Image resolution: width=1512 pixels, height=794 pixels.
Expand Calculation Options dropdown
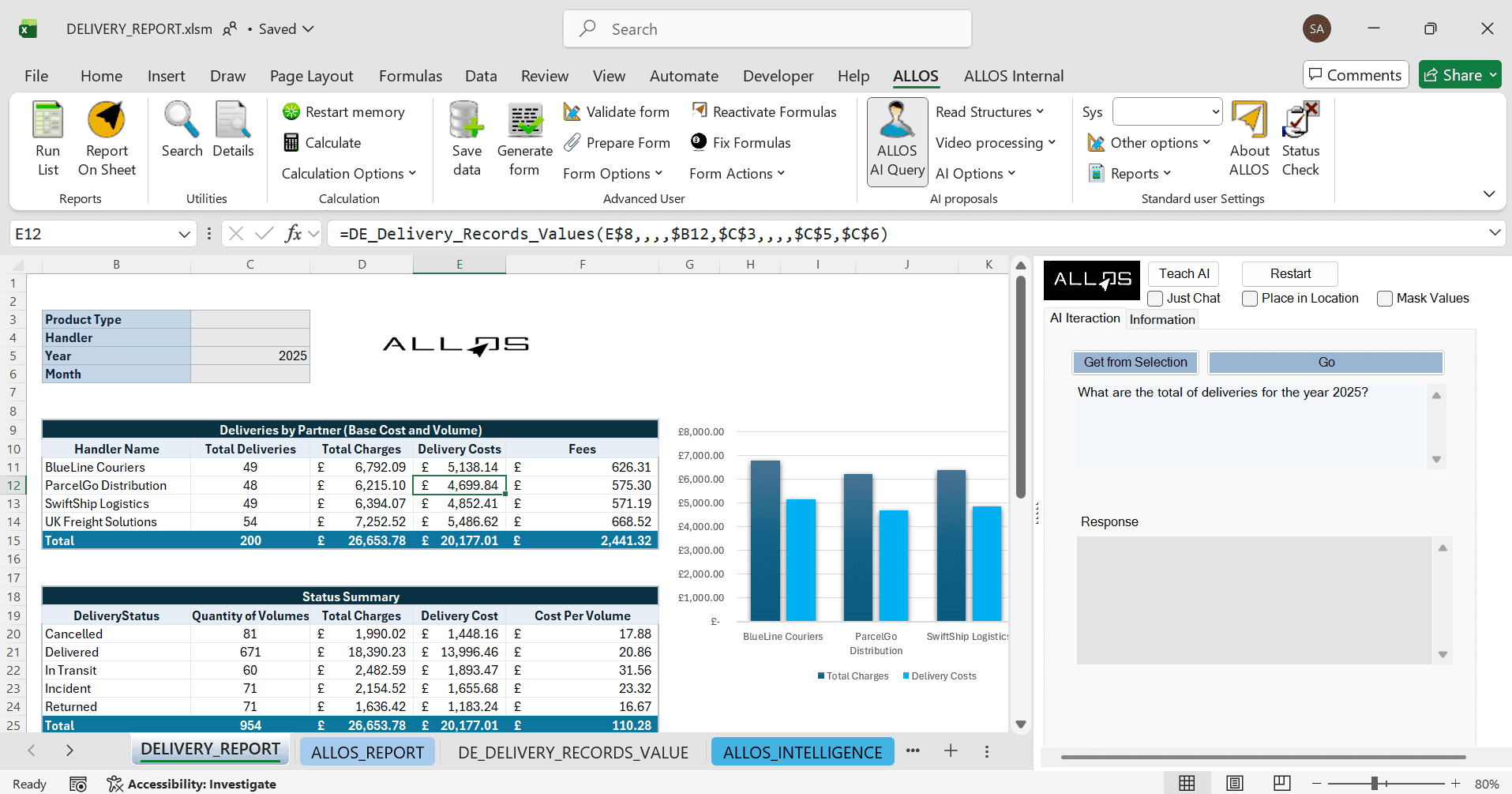(x=349, y=173)
